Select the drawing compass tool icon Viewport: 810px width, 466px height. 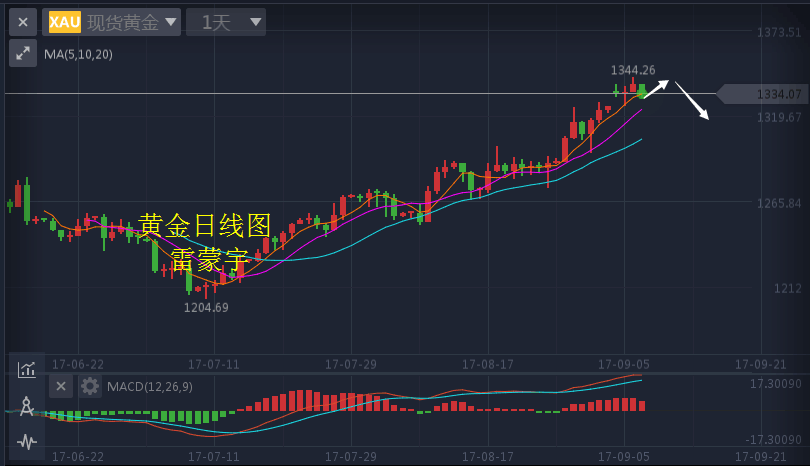coord(27,406)
